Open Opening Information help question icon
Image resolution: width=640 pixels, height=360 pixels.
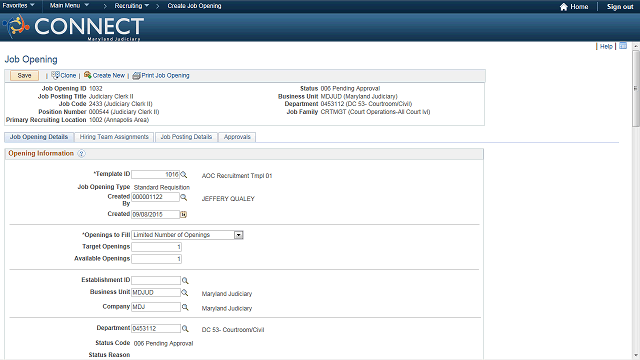[x=81, y=153]
